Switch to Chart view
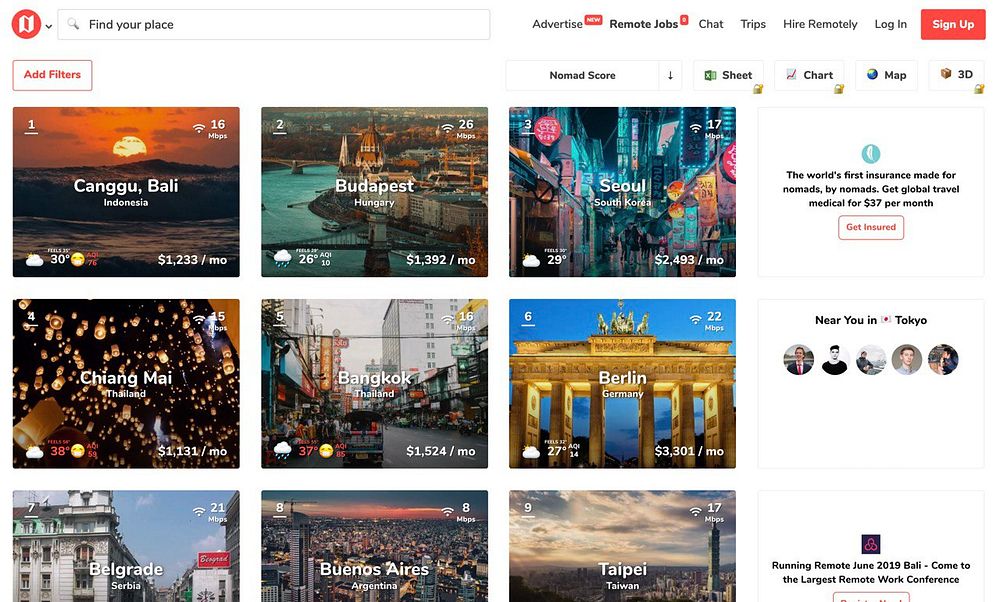 click(x=809, y=75)
